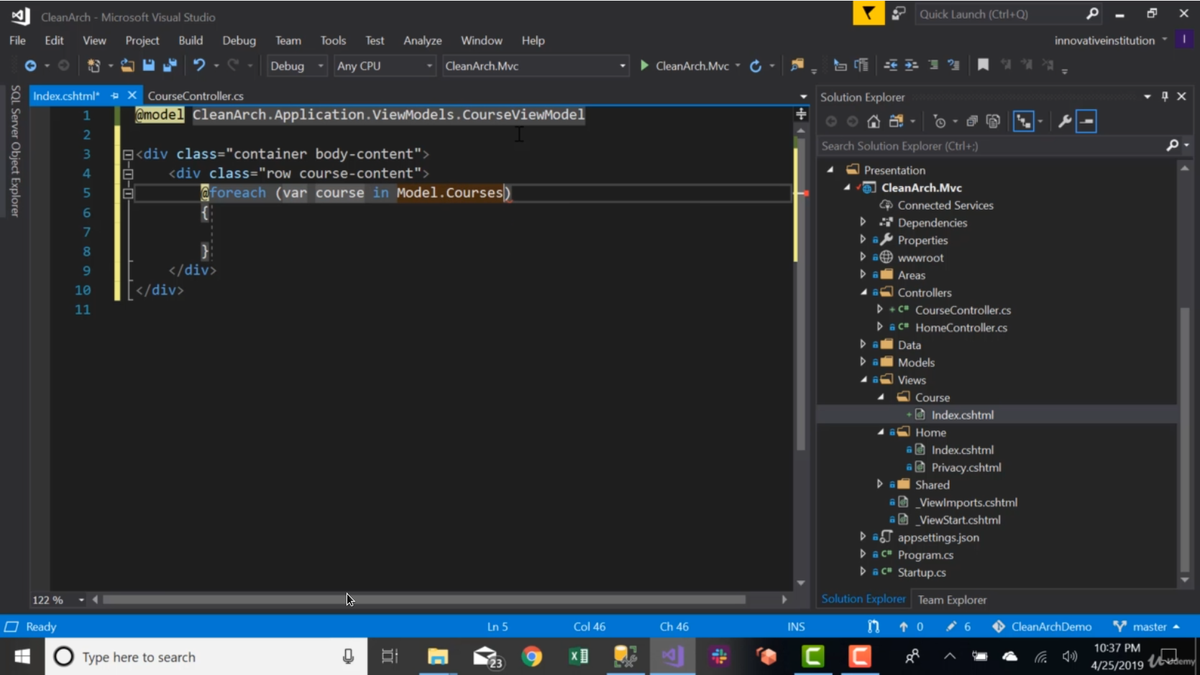The image size is (1200, 675).
Task: Open Pending Changes Filter clock icon
Action: coord(939,122)
